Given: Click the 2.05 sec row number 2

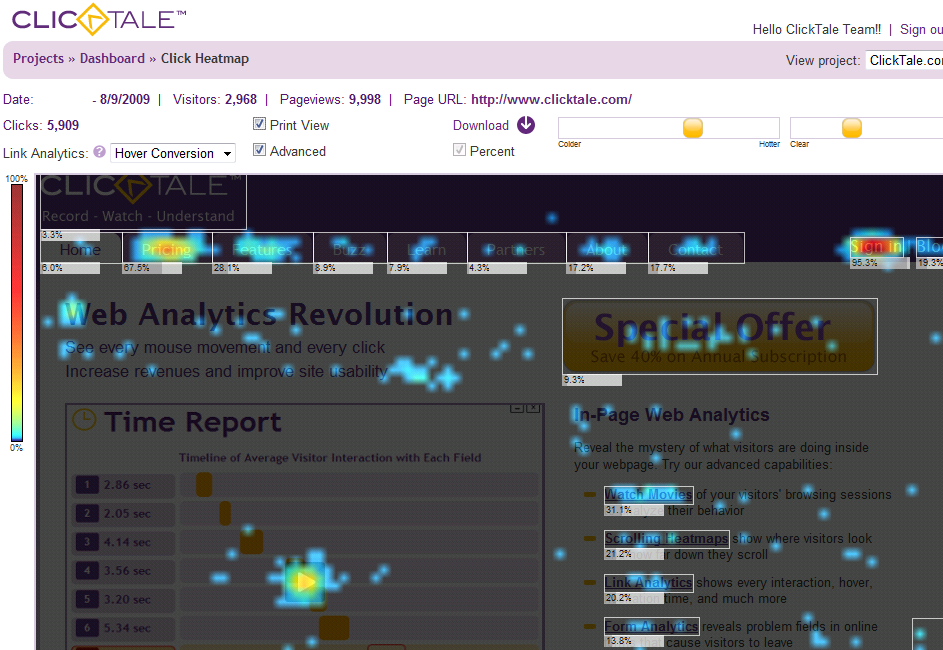Looking at the screenshot, I should click(x=123, y=514).
